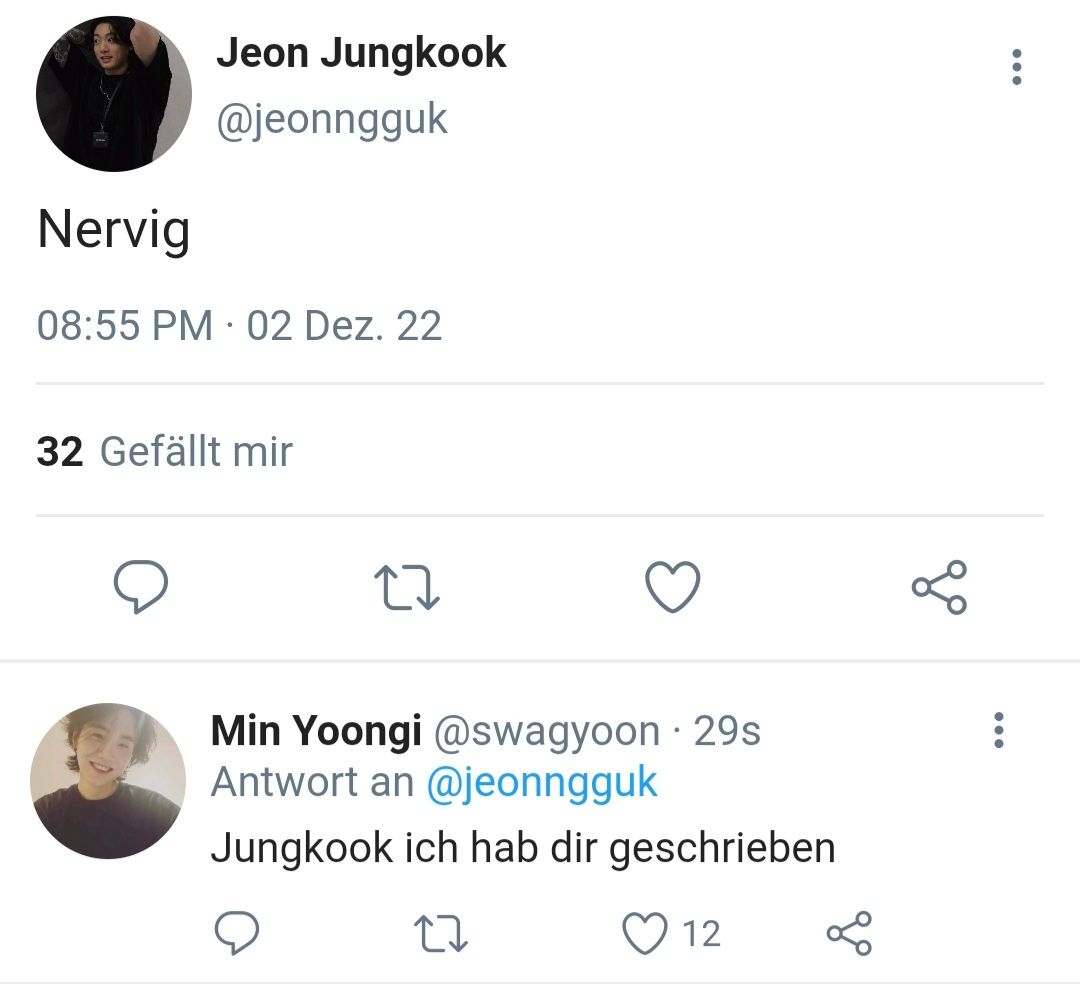This screenshot has height=984, width=1080.
Task: Like the "Nervig" tweet with heart icon
Action: 672,587
